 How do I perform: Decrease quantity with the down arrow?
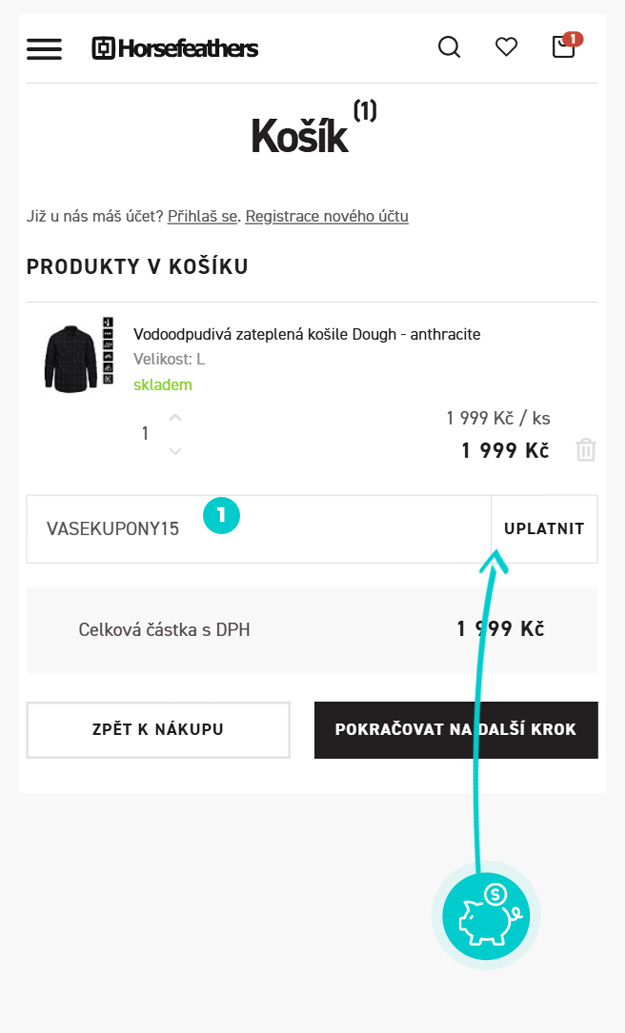[x=175, y=452]
